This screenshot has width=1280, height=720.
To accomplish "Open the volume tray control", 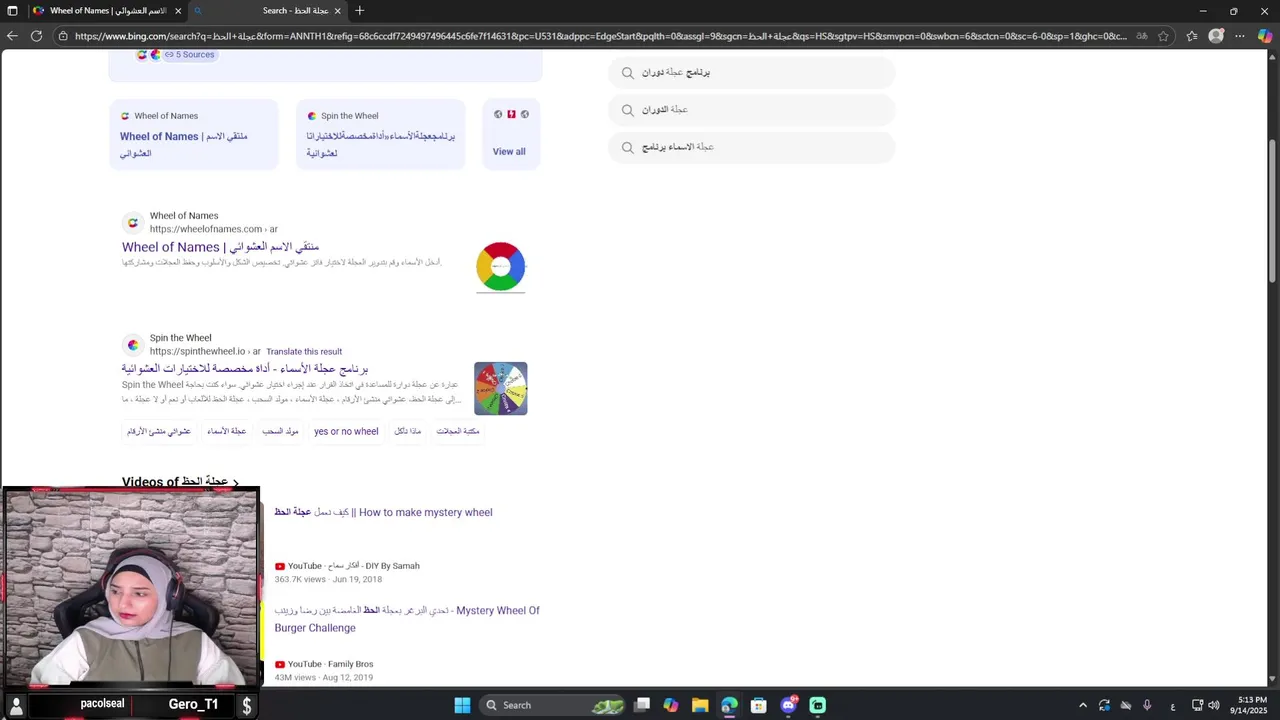I will click(1213, 705).
